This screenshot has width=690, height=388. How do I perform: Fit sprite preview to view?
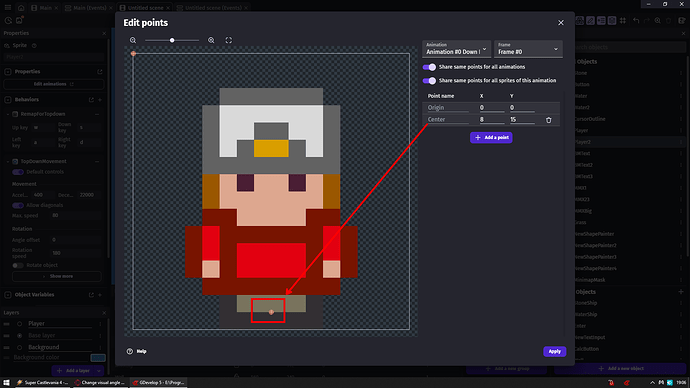coord(229,40)
